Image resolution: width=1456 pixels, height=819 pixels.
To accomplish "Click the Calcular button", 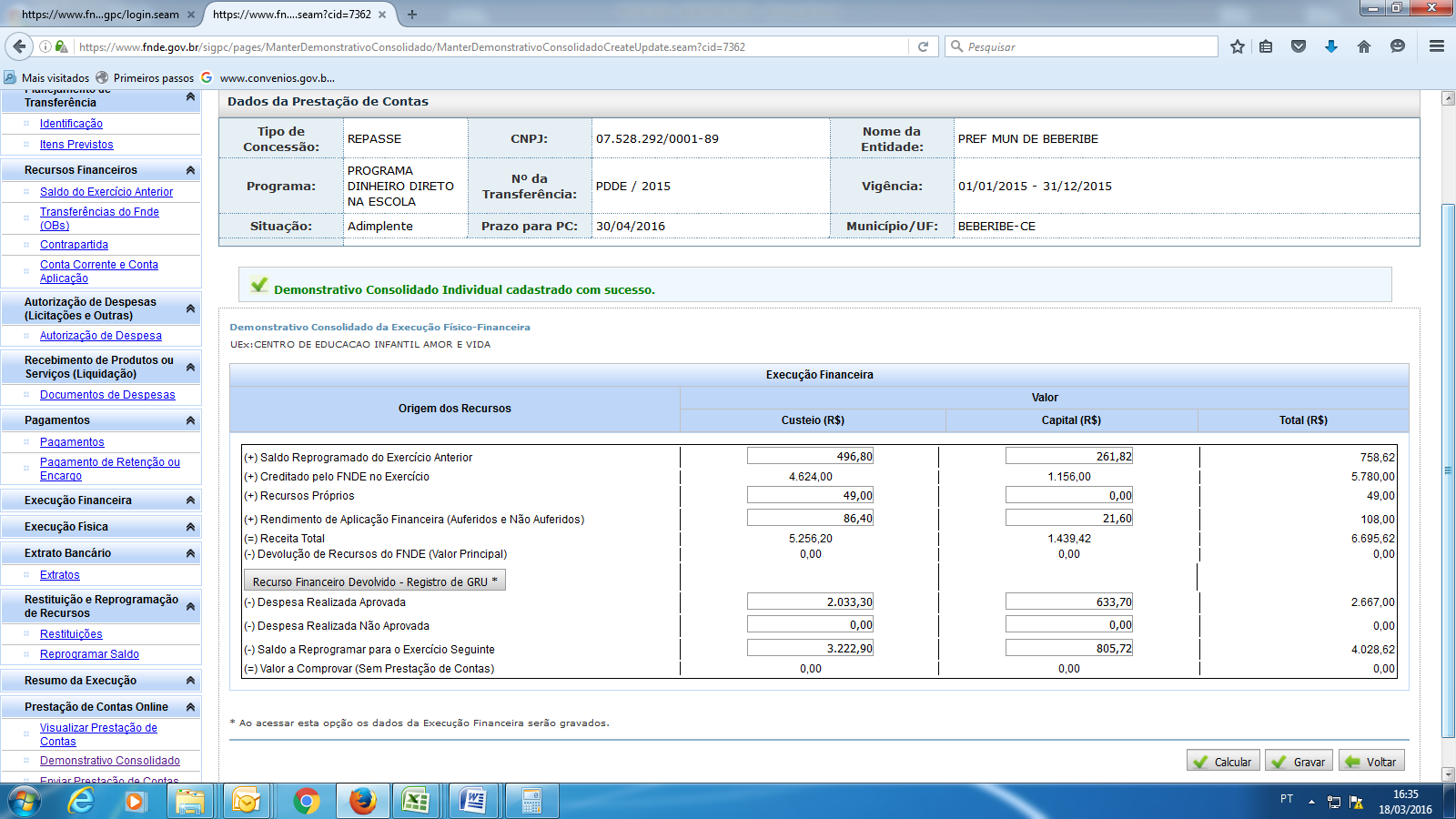I will [x=1223, y=762].
